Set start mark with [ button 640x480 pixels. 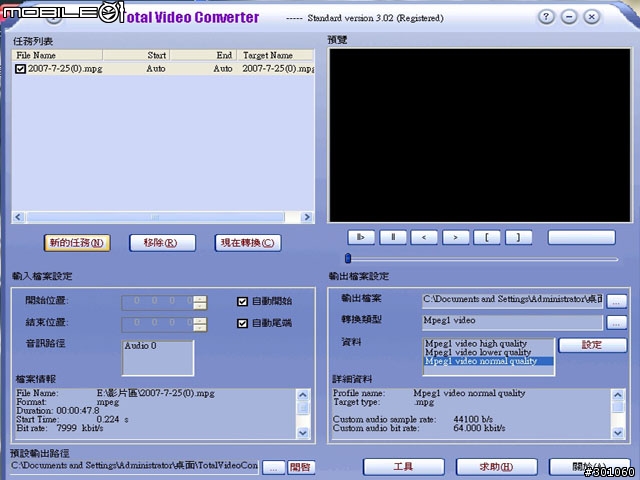coord(487,237)
